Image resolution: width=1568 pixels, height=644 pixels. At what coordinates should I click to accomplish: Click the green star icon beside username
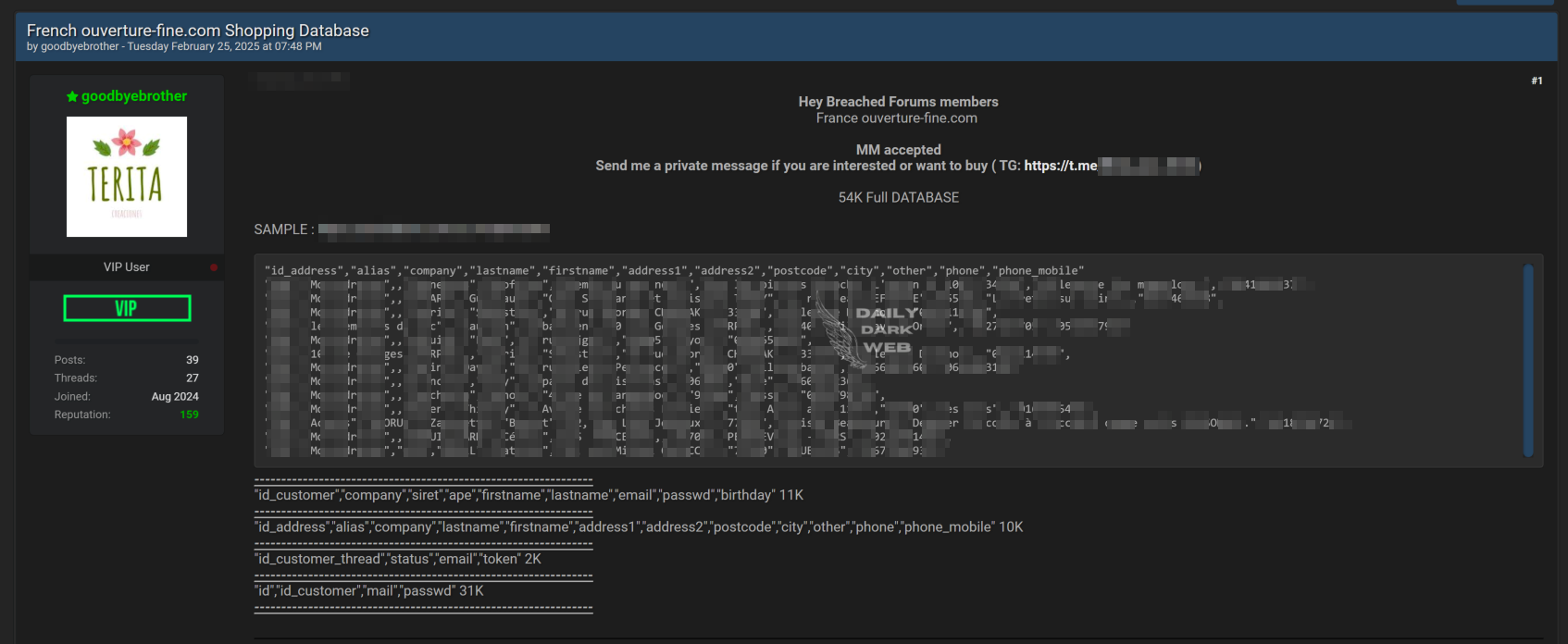pyautogui.click(x=72, y=96)
